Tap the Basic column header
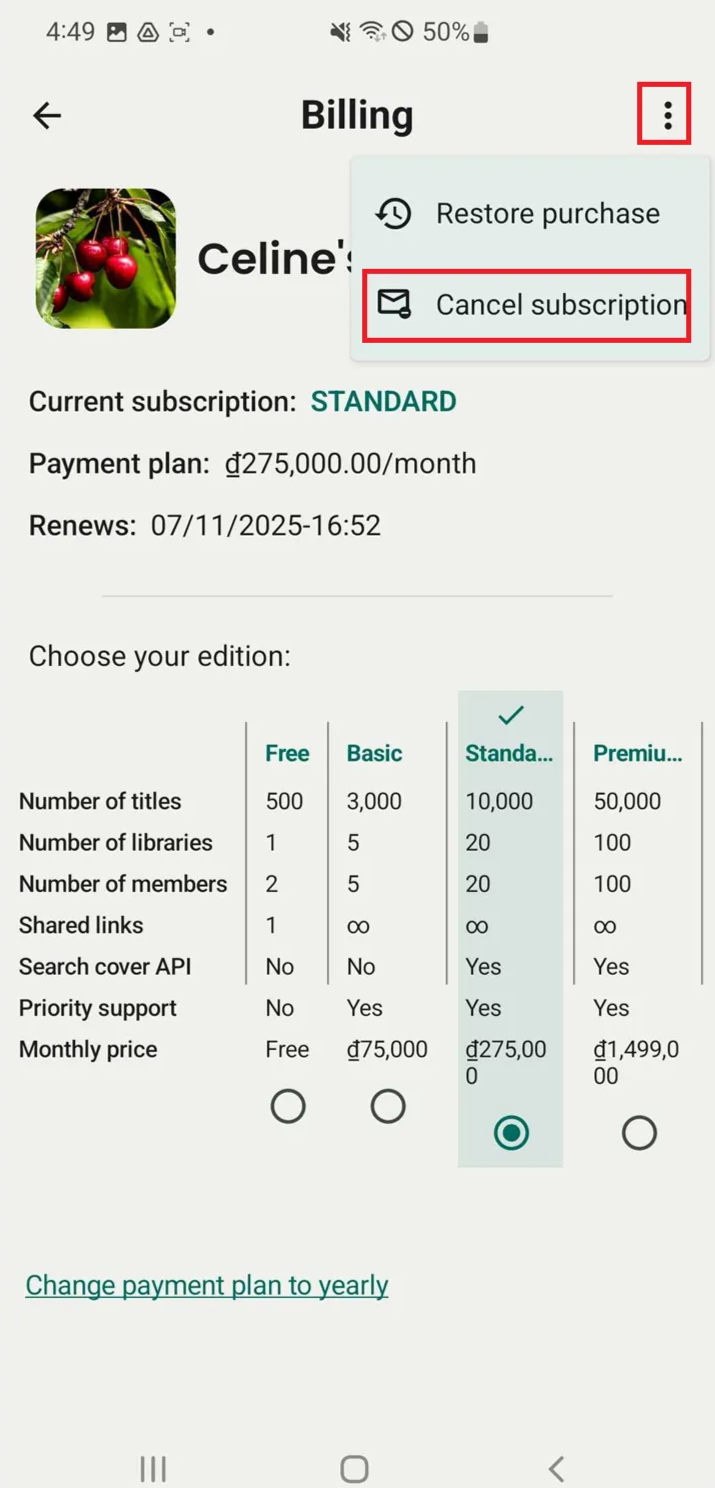Image resolution: width=715 pixels, height=1488 pixels. (374, 753)
